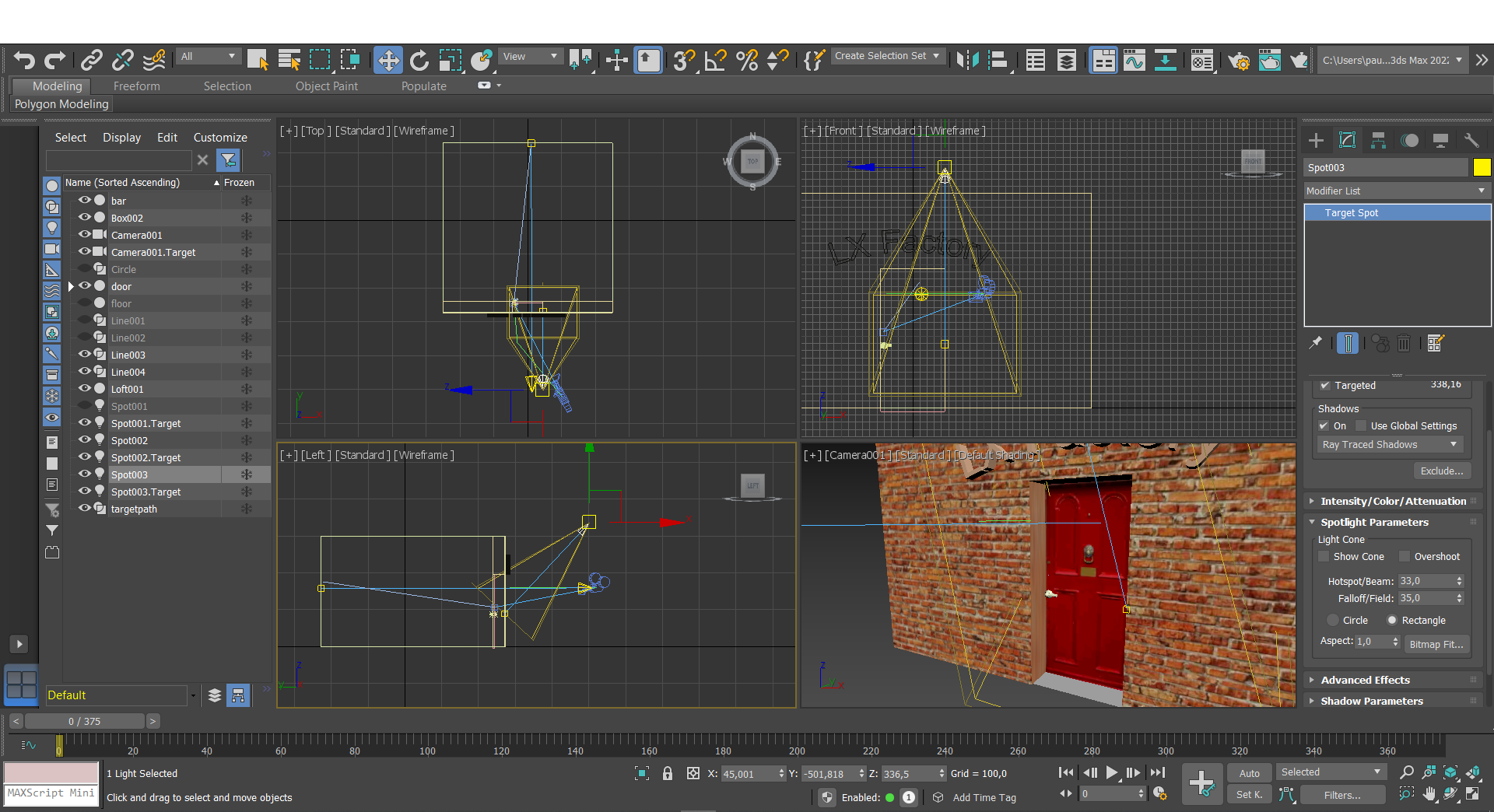Select Spot002.Target in scene list

(146, 457)
